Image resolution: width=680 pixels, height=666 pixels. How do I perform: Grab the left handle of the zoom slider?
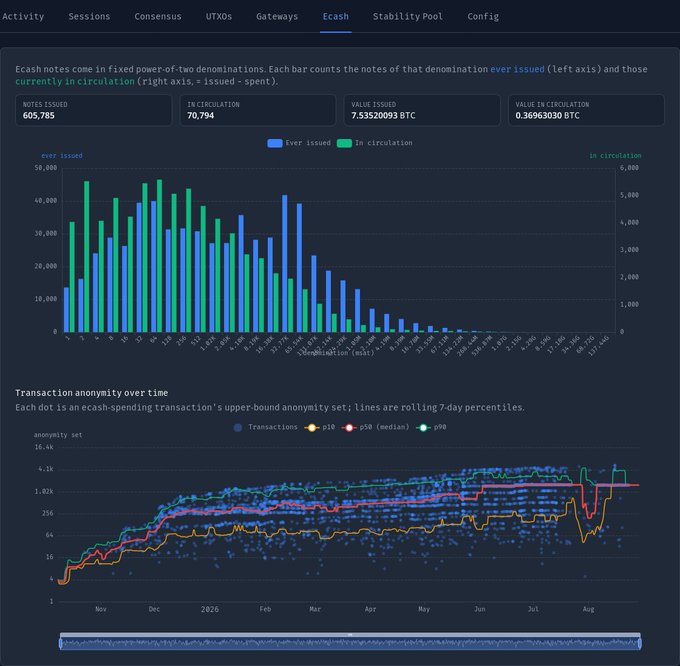click(61, 643)
